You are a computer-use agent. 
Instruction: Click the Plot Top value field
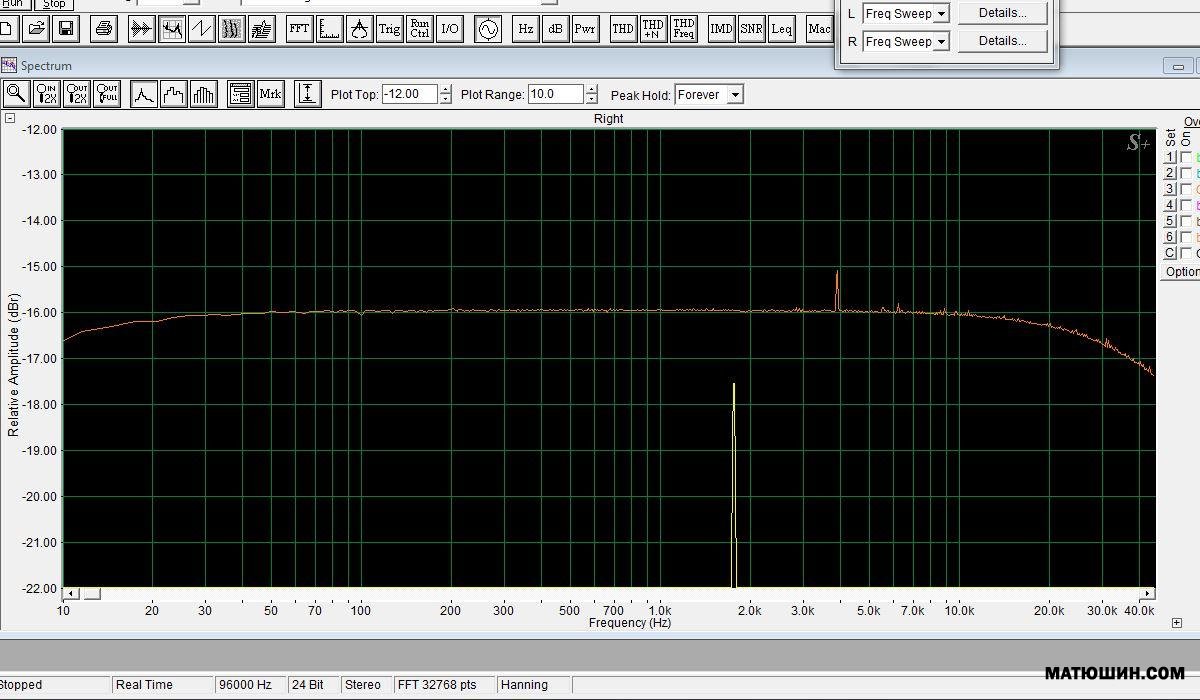[410, 95]
